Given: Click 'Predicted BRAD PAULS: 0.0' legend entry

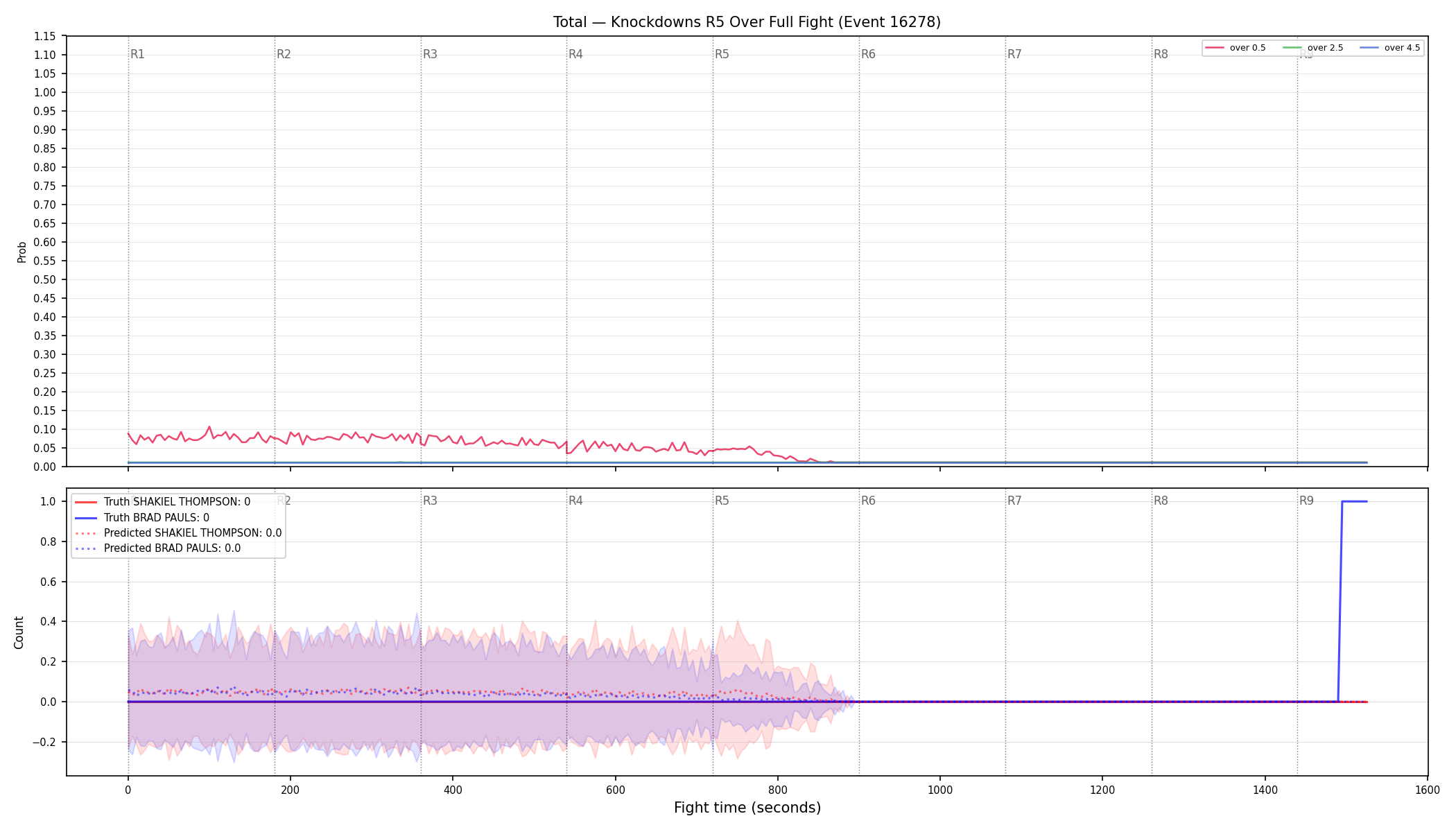Looking at the screenshot, I should point(157,548).
